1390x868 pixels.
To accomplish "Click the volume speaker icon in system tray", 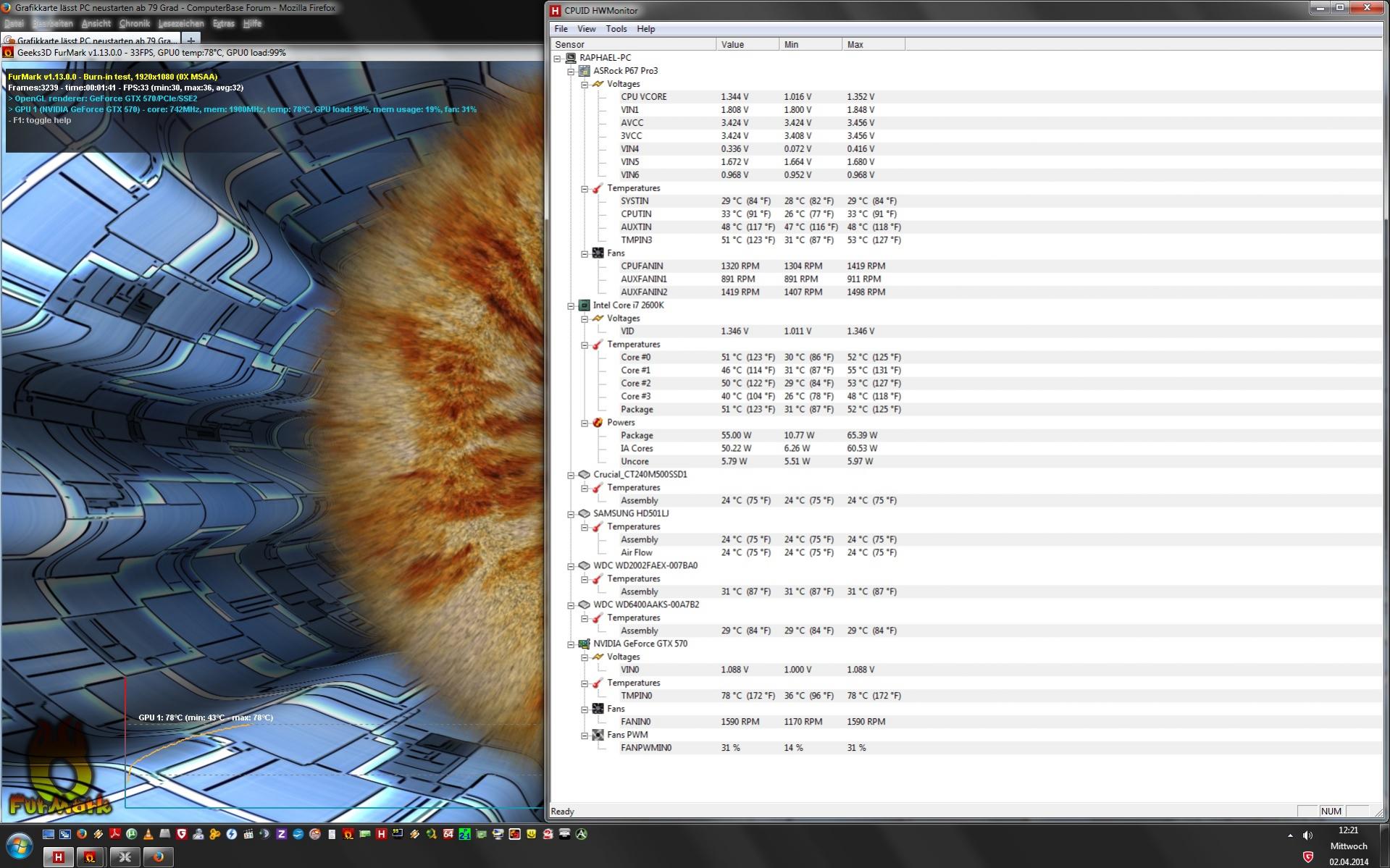I will tap(1307, 835).
